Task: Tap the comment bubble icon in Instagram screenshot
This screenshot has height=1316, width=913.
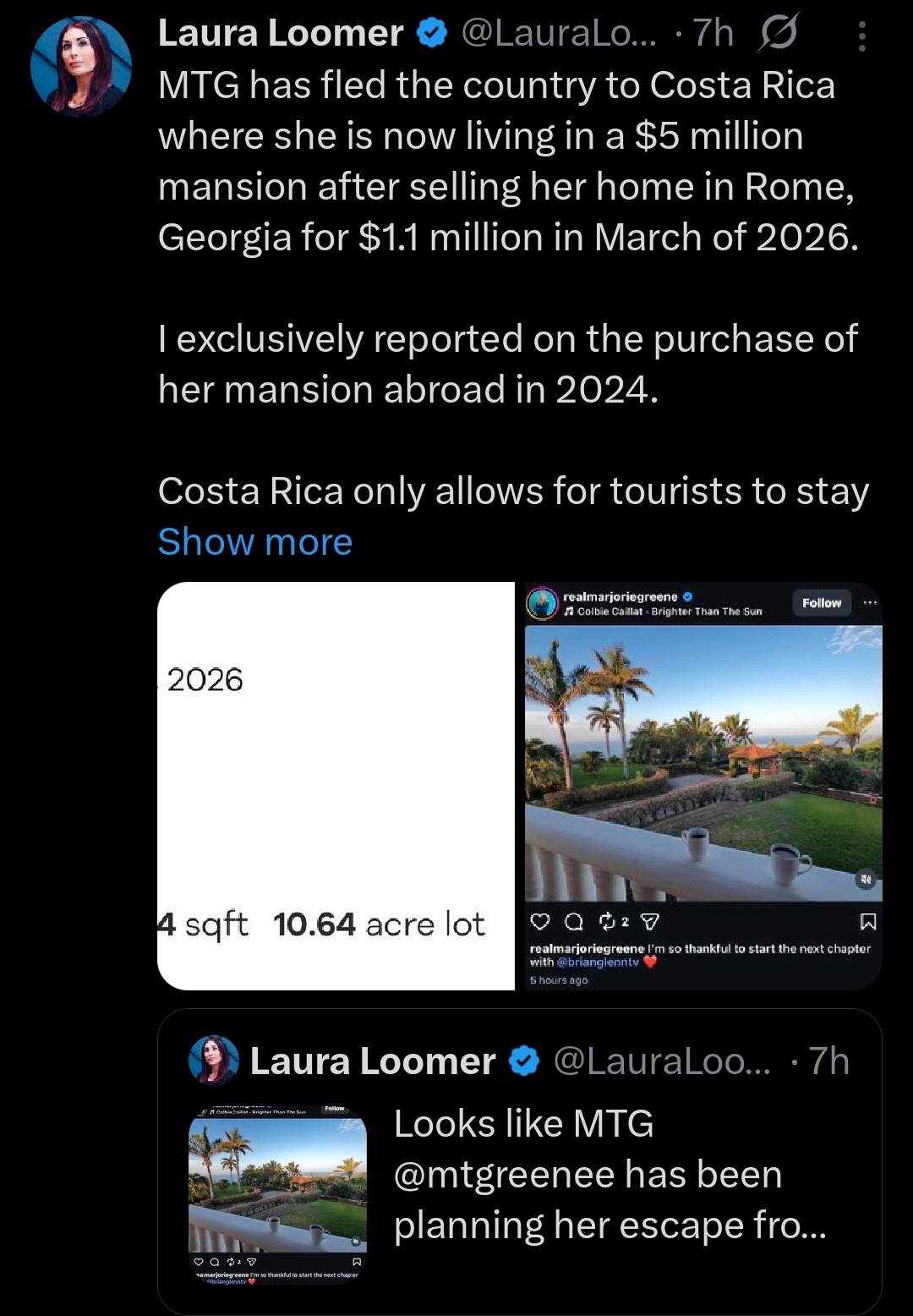Action: pos(573,922)
